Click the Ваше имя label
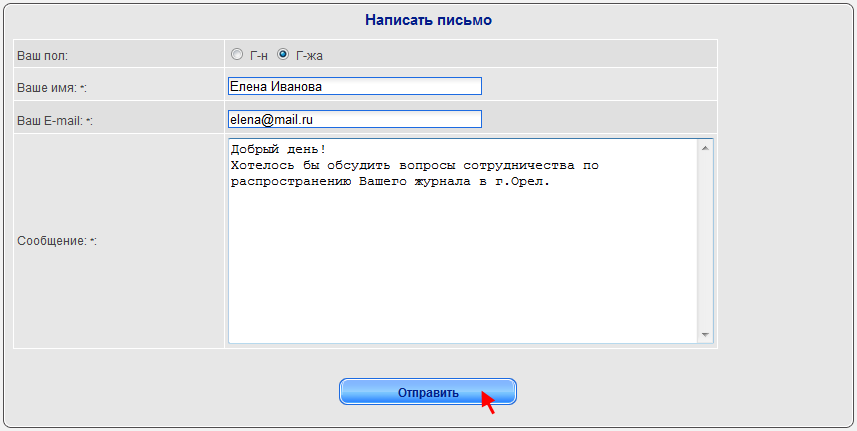 52,88
